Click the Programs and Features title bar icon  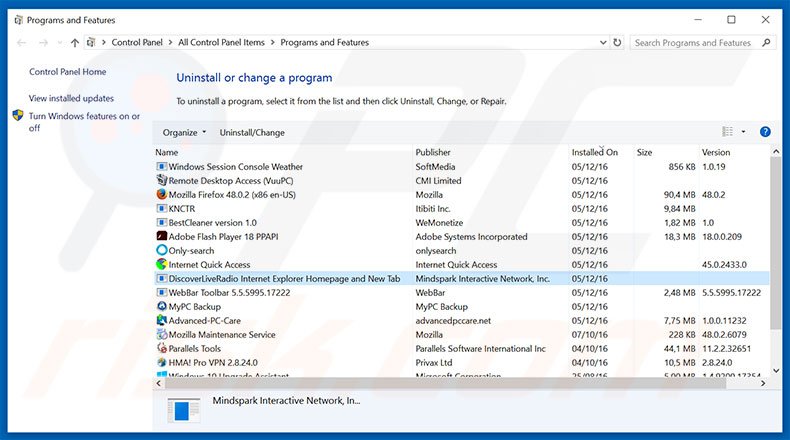(x=19, y=20)
